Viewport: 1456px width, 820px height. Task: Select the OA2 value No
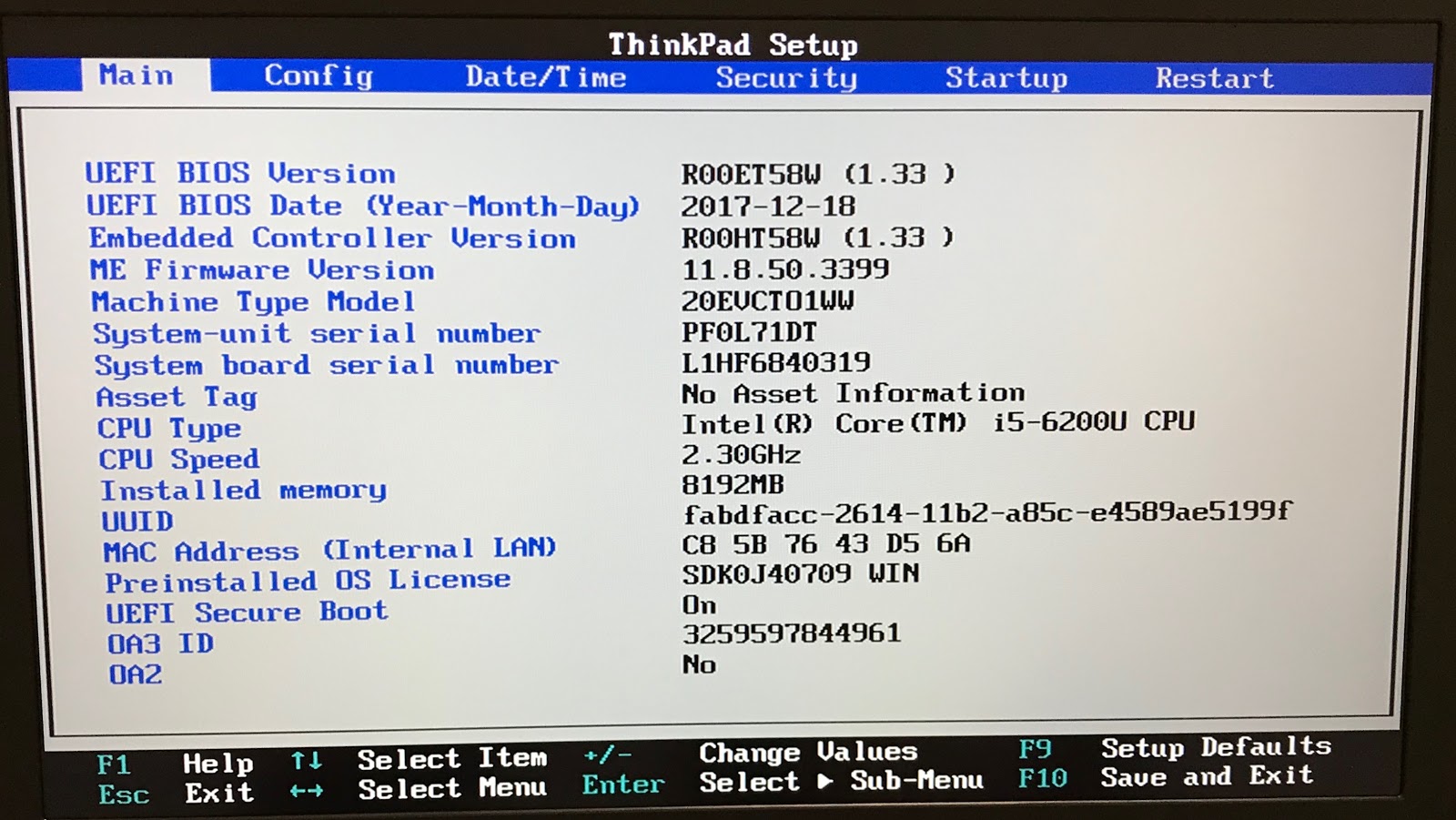tap(699, 664)
